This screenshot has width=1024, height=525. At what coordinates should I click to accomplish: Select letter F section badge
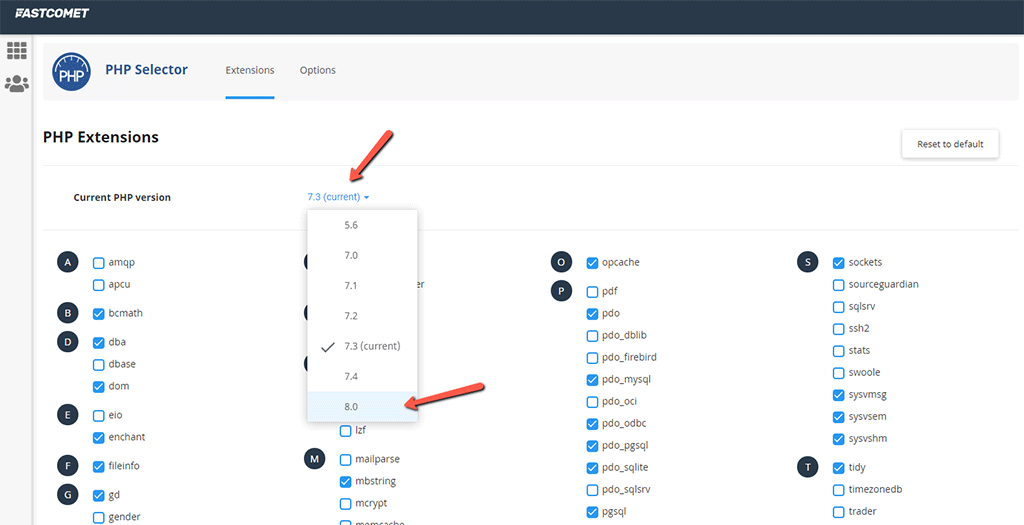68,466
